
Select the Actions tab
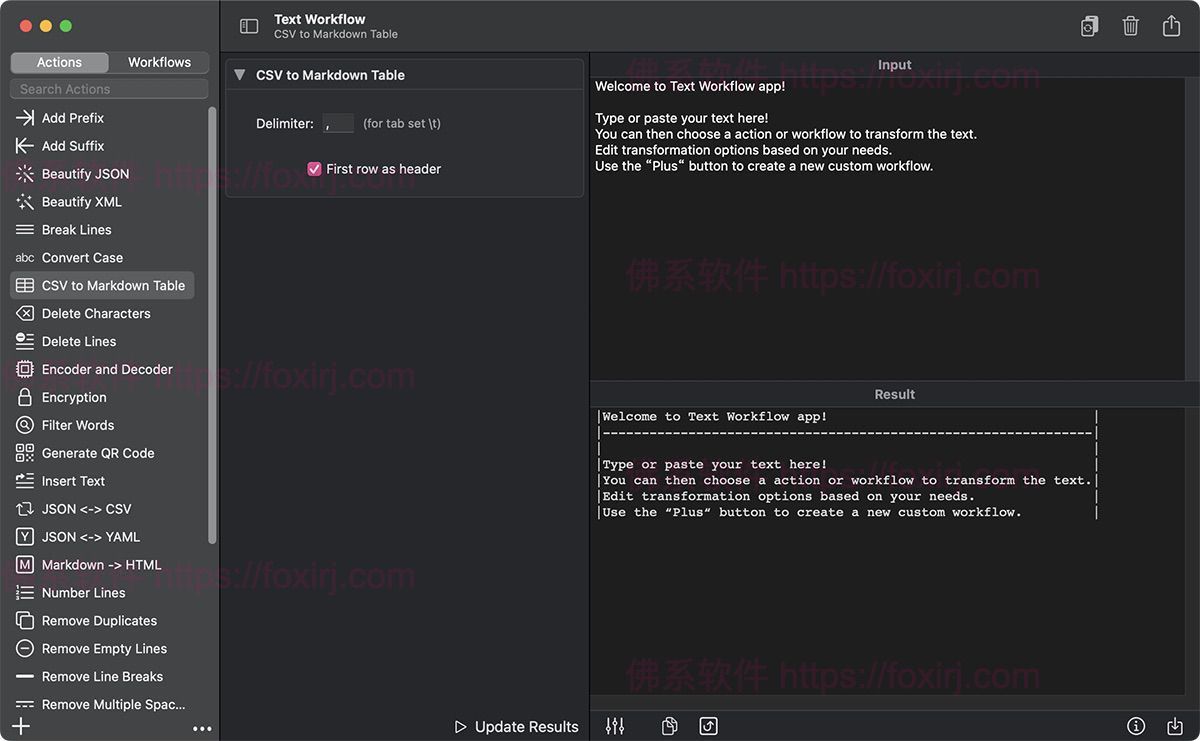(x=59, y=62)
